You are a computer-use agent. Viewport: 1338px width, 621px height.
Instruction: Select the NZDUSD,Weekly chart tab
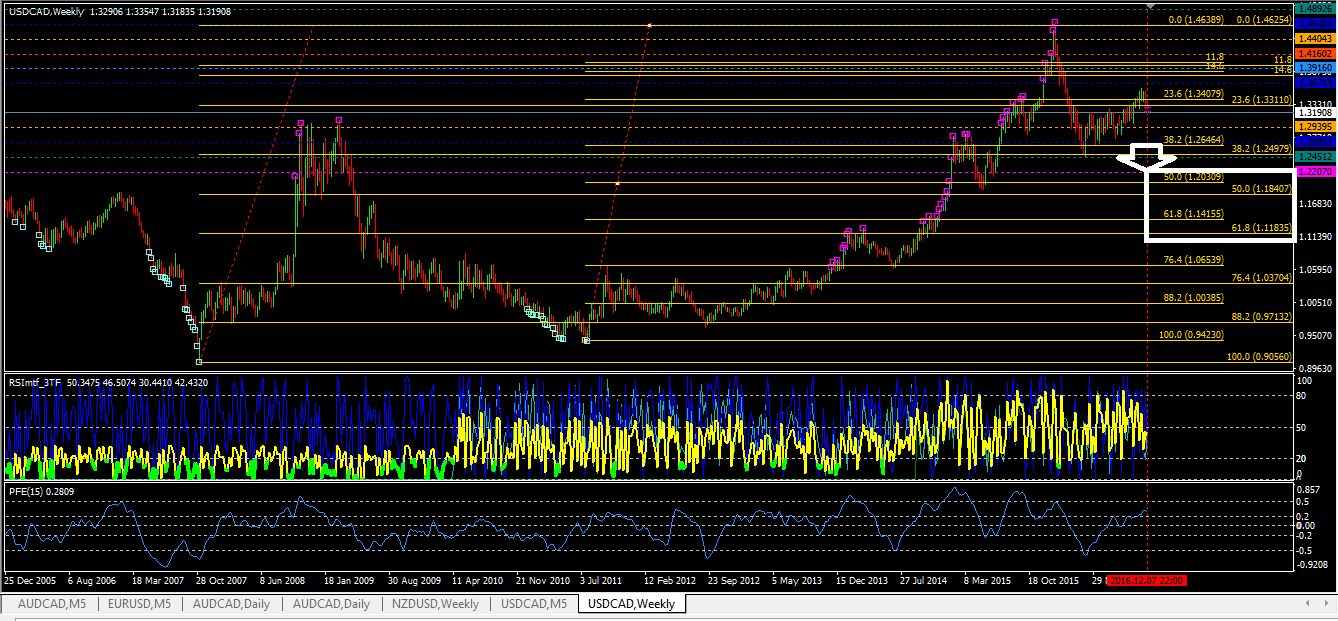435,604
